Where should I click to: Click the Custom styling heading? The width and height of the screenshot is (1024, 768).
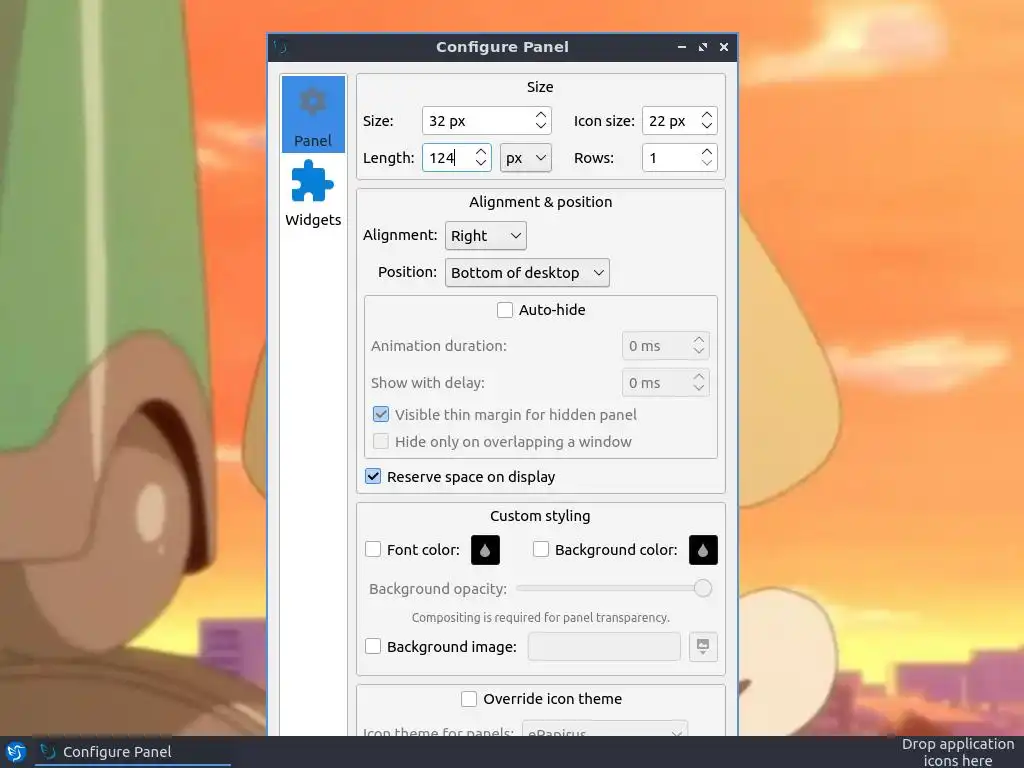540,516
